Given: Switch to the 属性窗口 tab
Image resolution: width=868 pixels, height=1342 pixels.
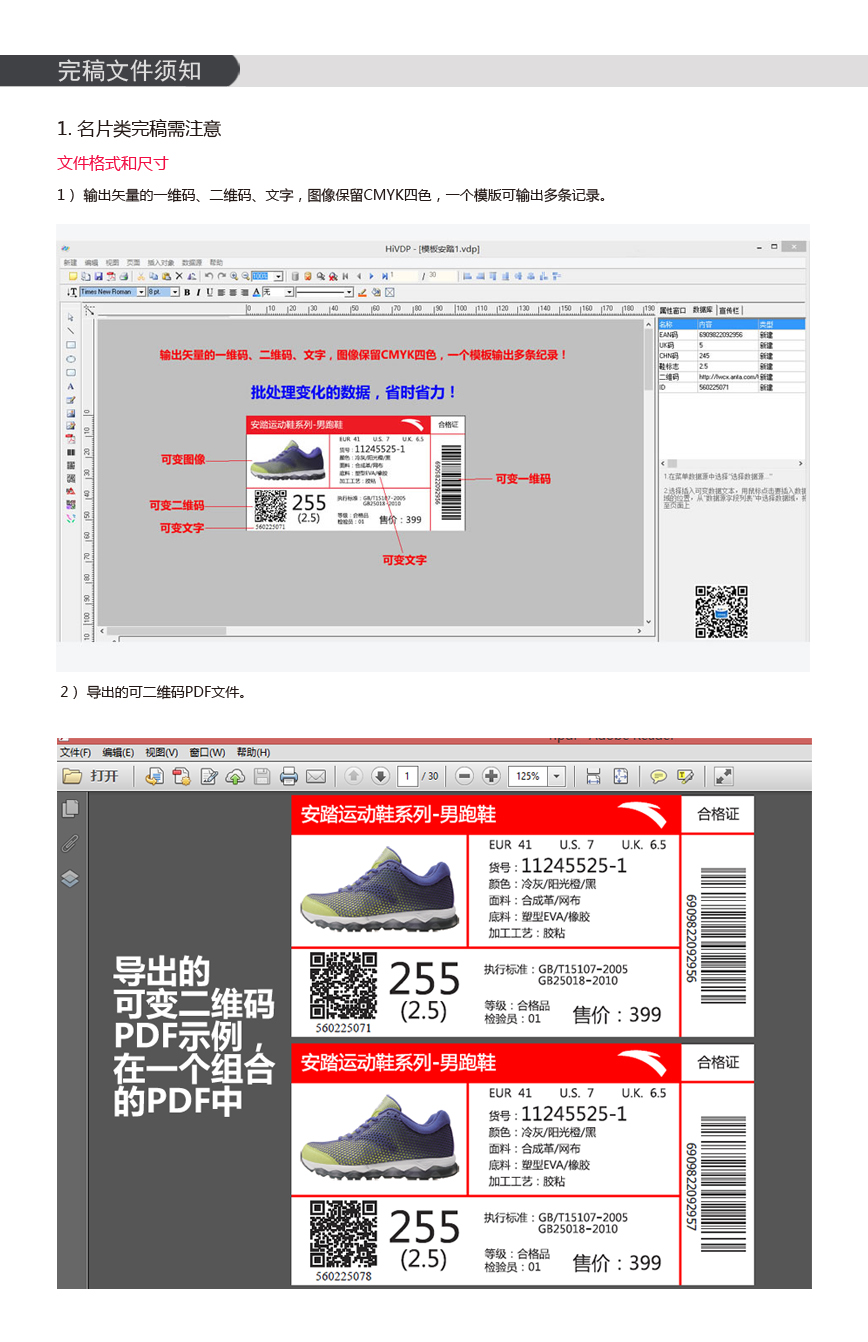Looking at the screenshot, I should (673, 310).
